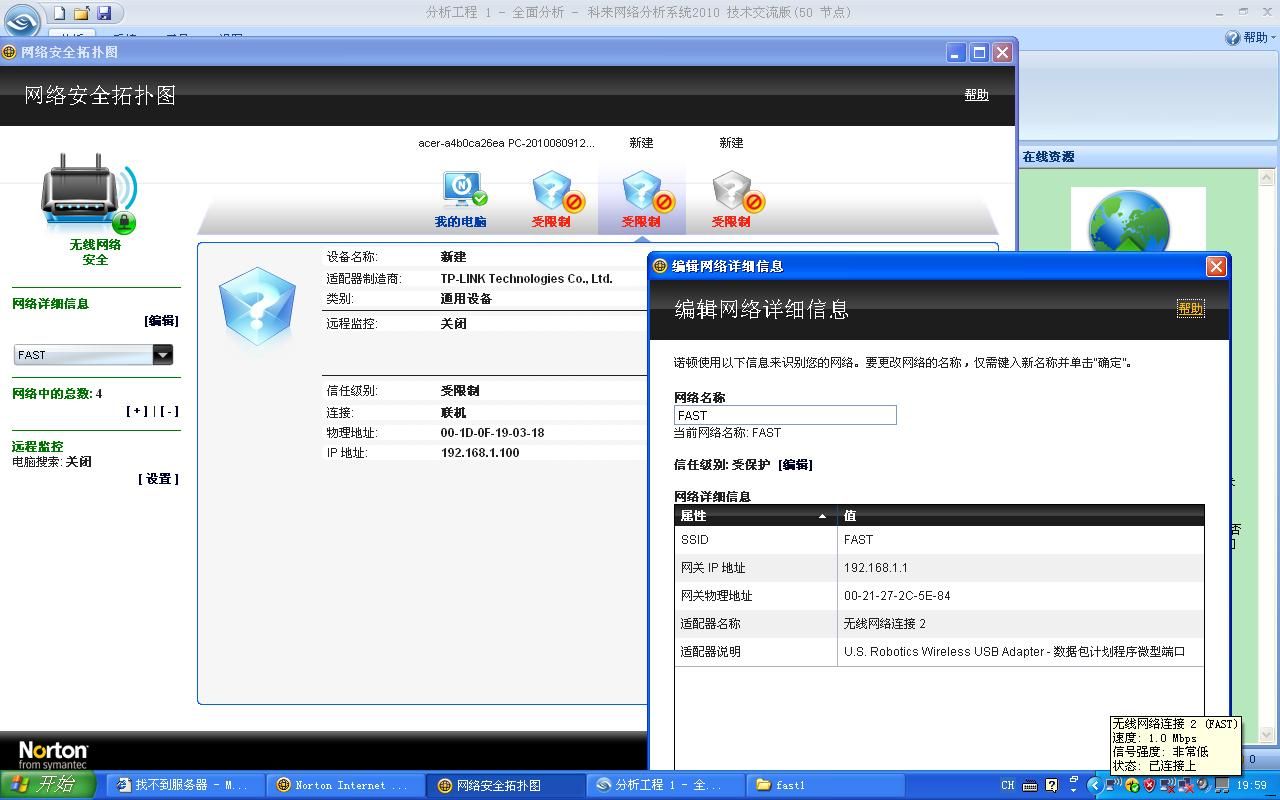The width and height of the screenshot is (1280, 800).
Task: Click the network name input field
Action: coord(785,415)
